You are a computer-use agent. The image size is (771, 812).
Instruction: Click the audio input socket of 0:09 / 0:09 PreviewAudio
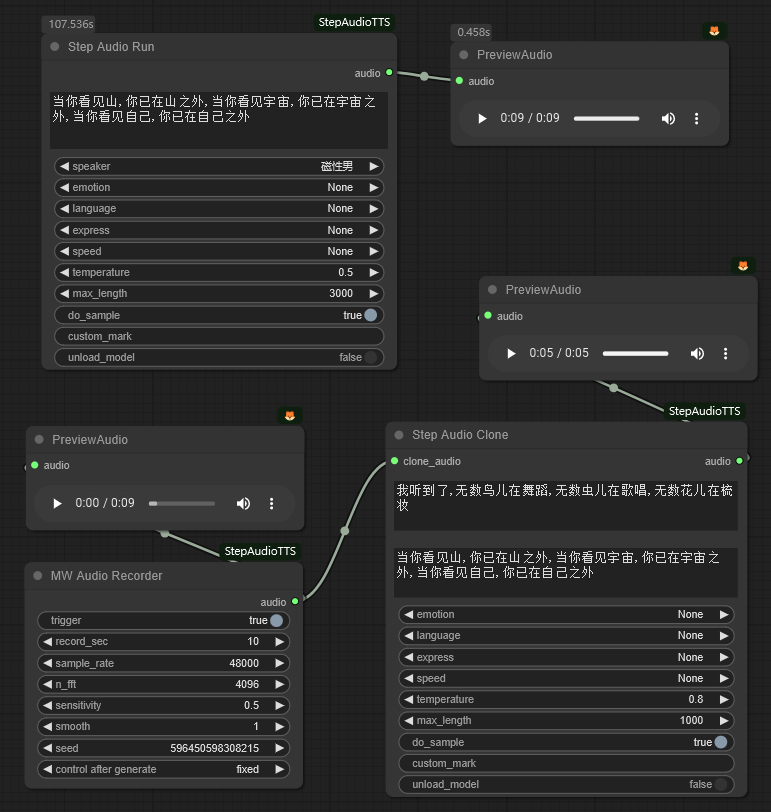(x=459, y=81)
